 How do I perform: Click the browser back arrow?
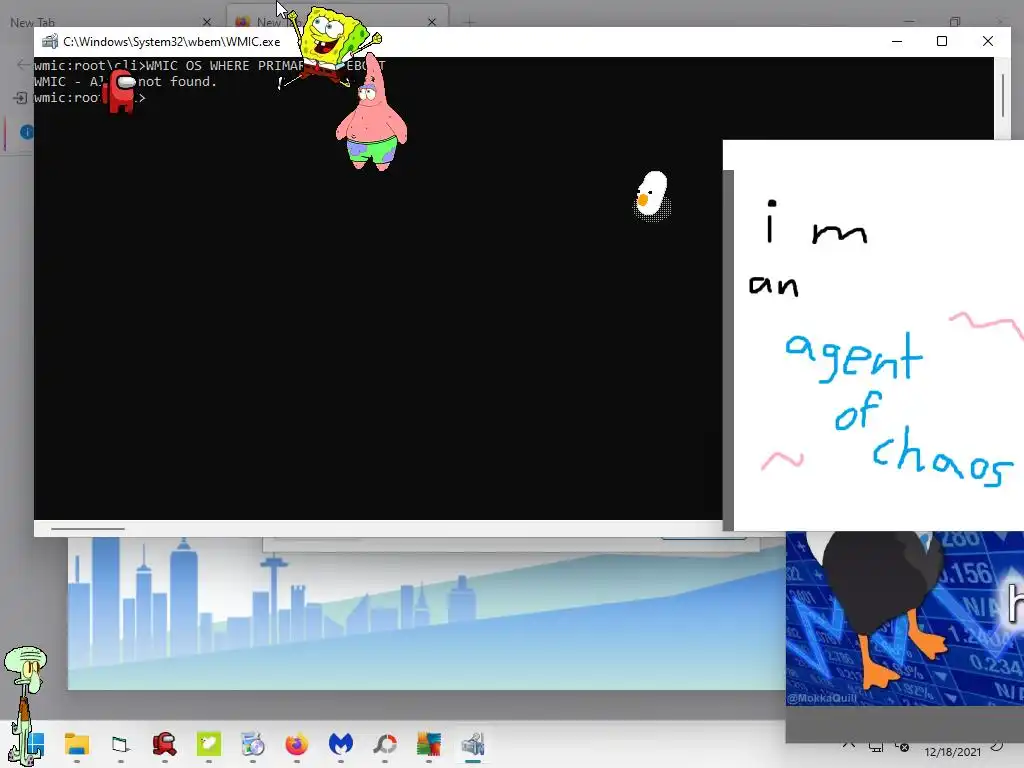pos(22,64)
